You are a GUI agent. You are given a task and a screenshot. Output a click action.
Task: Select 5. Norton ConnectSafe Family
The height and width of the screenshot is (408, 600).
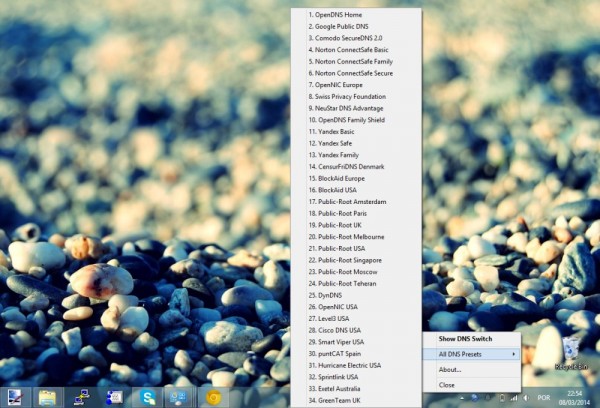coord(356,62)
